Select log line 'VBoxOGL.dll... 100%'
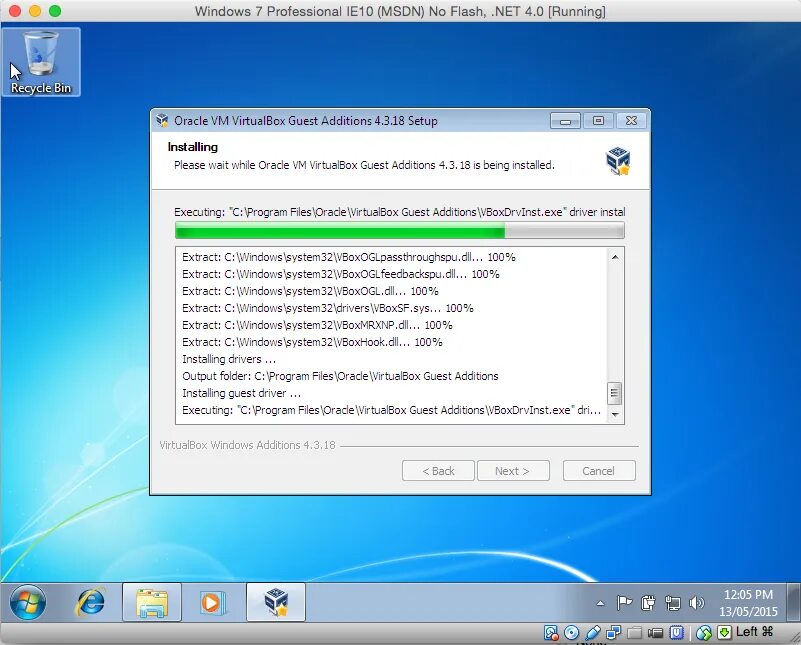801x645 pixels. point(310,291)
